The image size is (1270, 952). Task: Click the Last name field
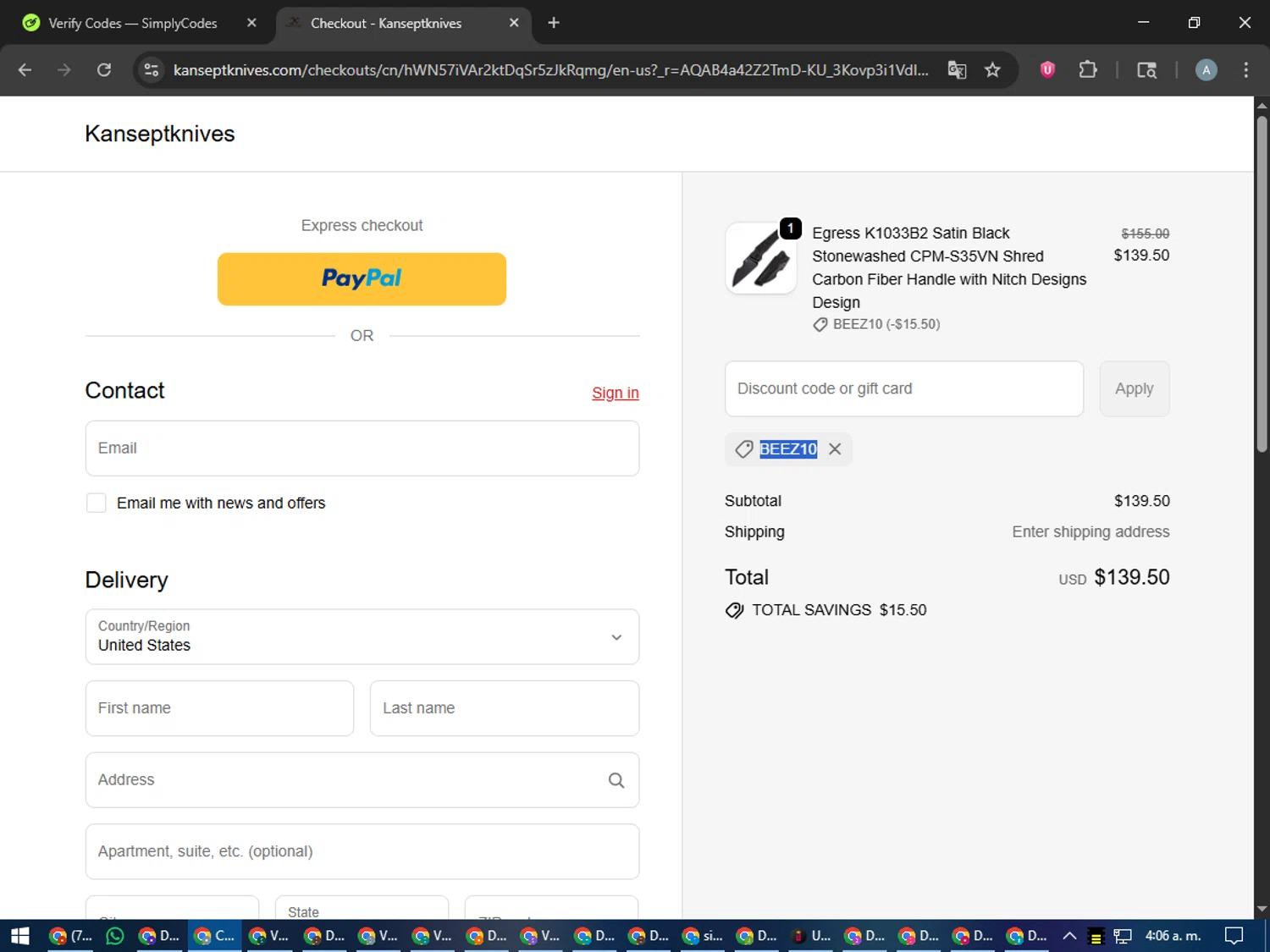[x=505, y=707]
